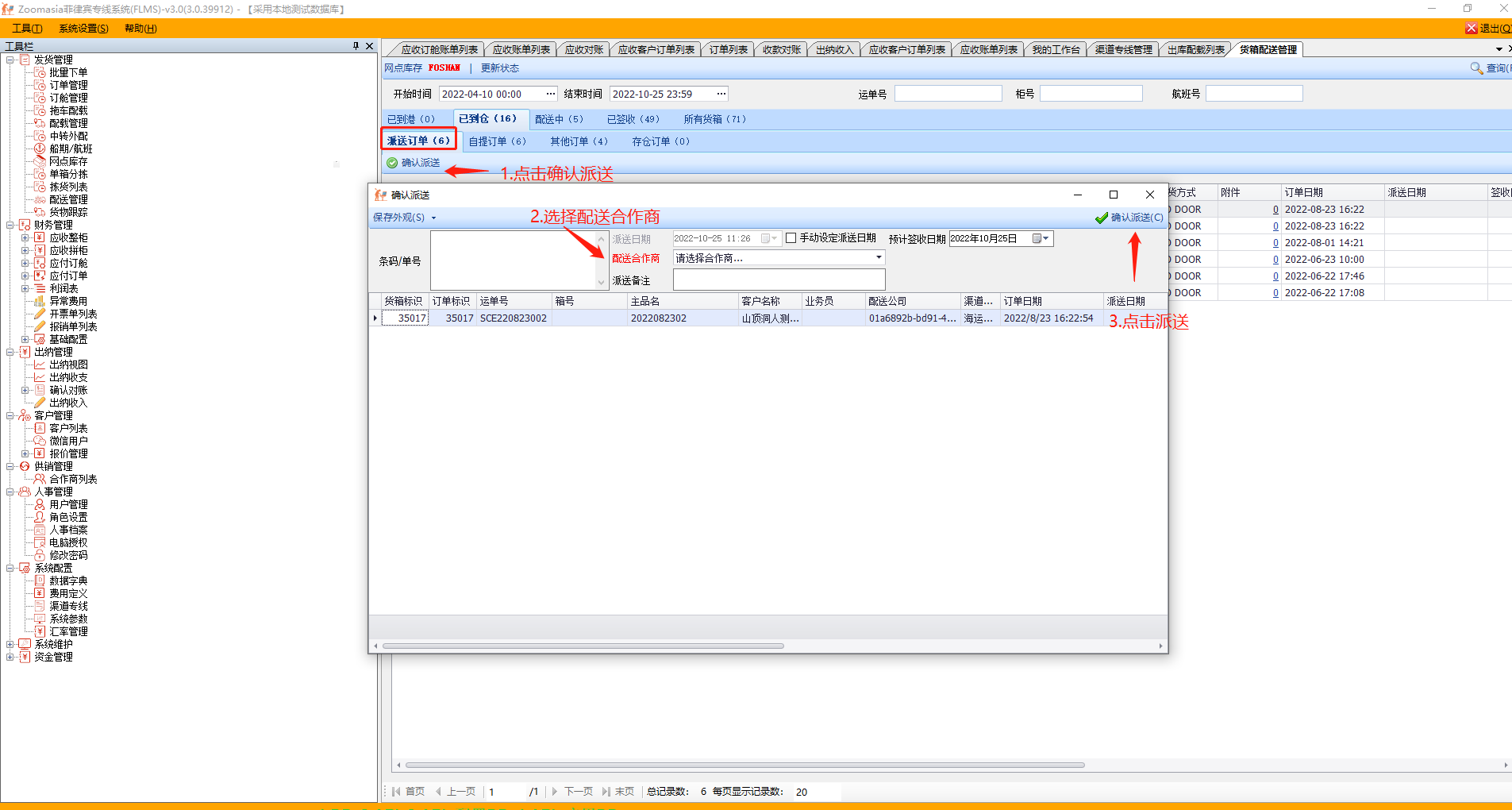Open the 系统设置(S) menu

pos(83,29)
